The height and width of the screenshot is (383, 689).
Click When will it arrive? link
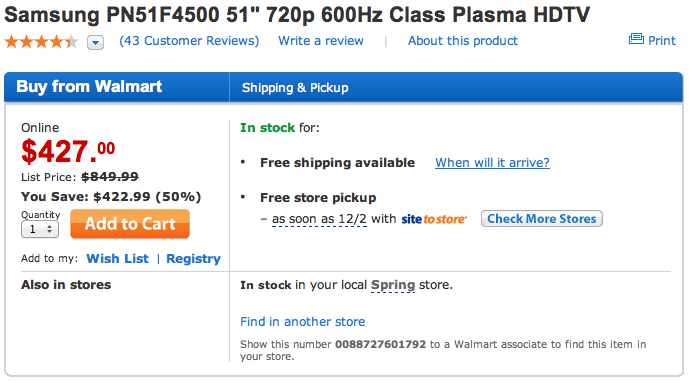click(492, 163)
